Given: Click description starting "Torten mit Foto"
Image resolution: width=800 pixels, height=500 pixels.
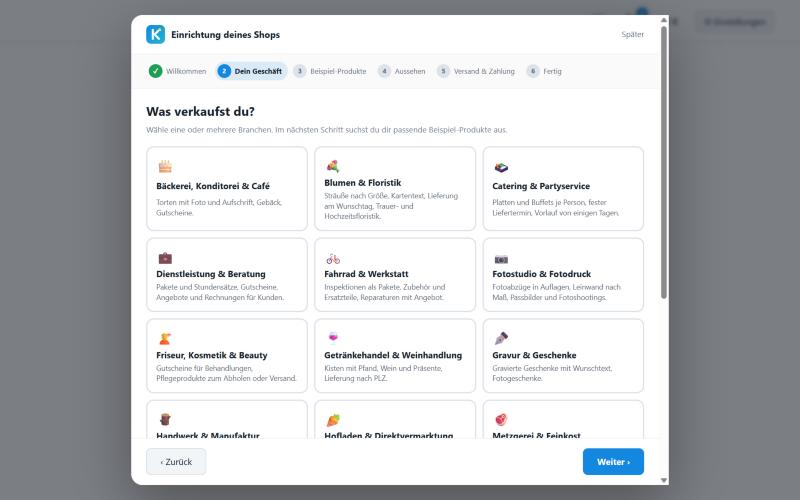Looking at the screenshot, I should click(219, 208).
